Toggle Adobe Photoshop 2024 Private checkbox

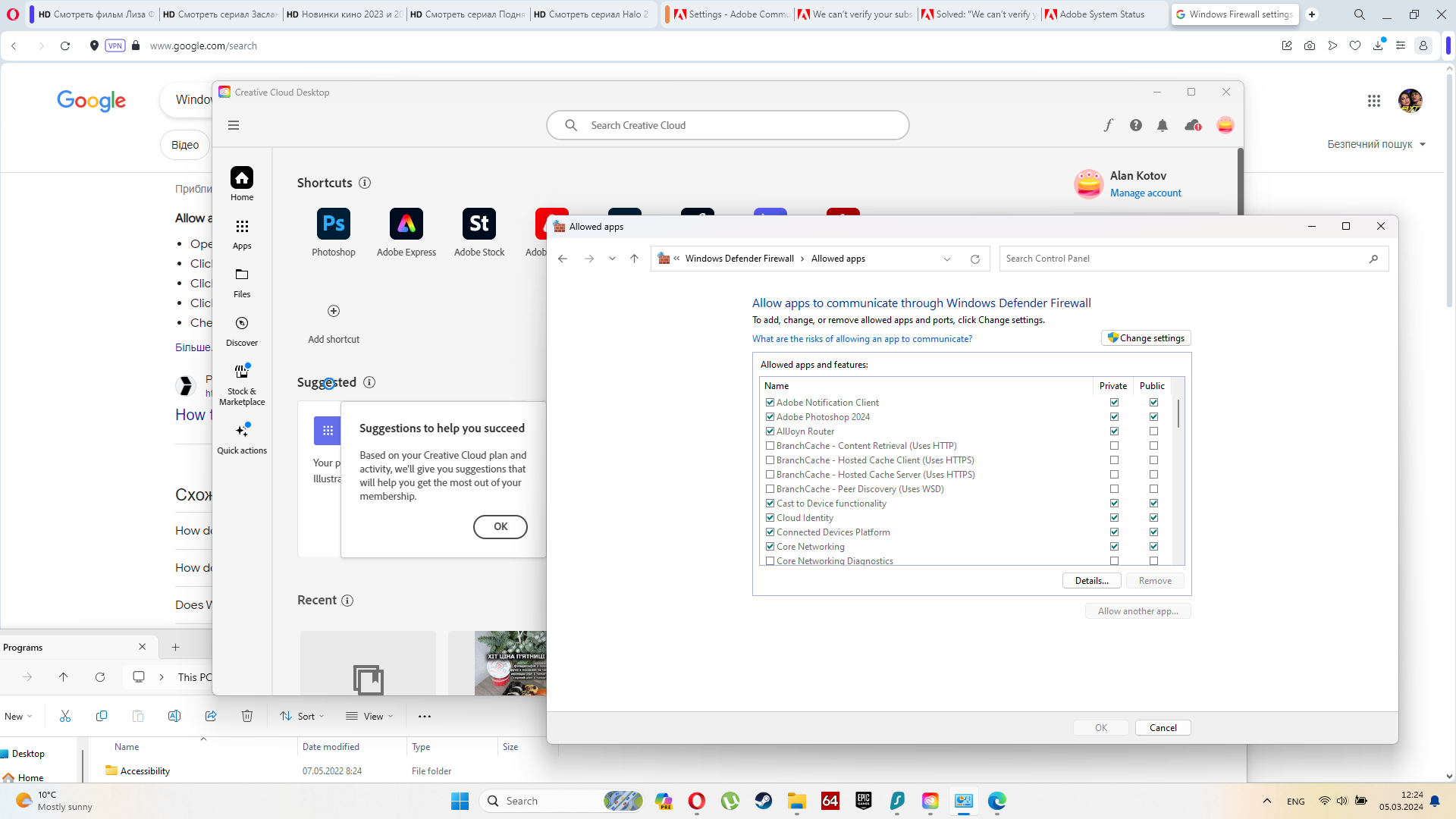[x=1114, y=417]
